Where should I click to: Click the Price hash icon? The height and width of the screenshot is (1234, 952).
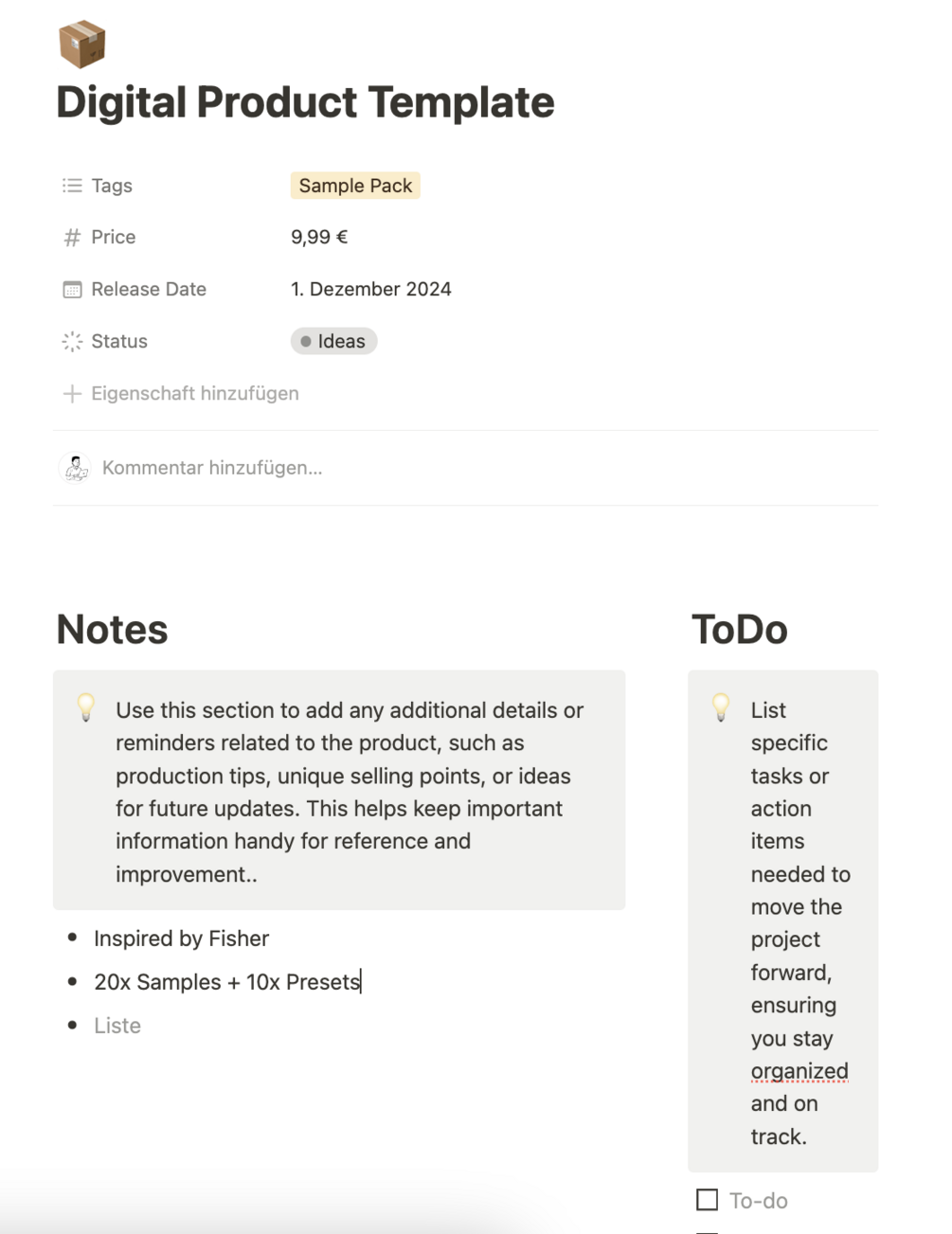[72, 238]
